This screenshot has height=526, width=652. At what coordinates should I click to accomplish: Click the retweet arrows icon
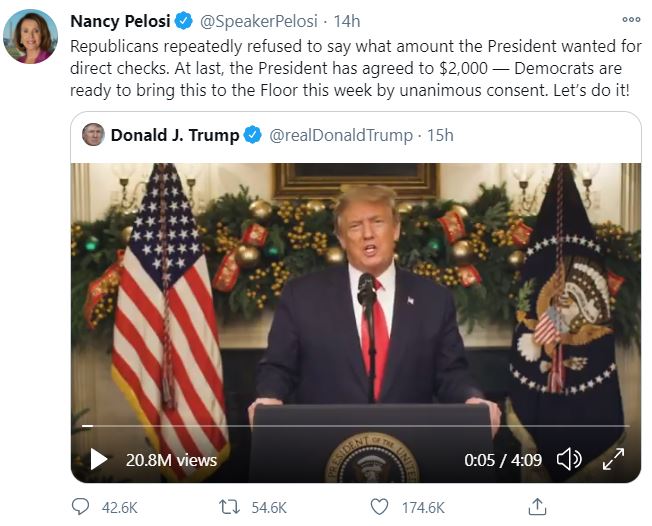(x=229, y=507)
